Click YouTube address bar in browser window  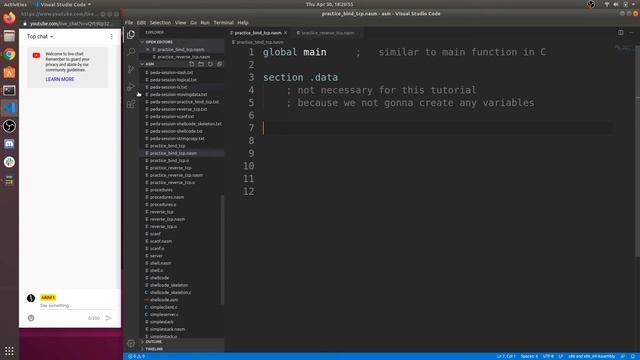coord(69,24)
